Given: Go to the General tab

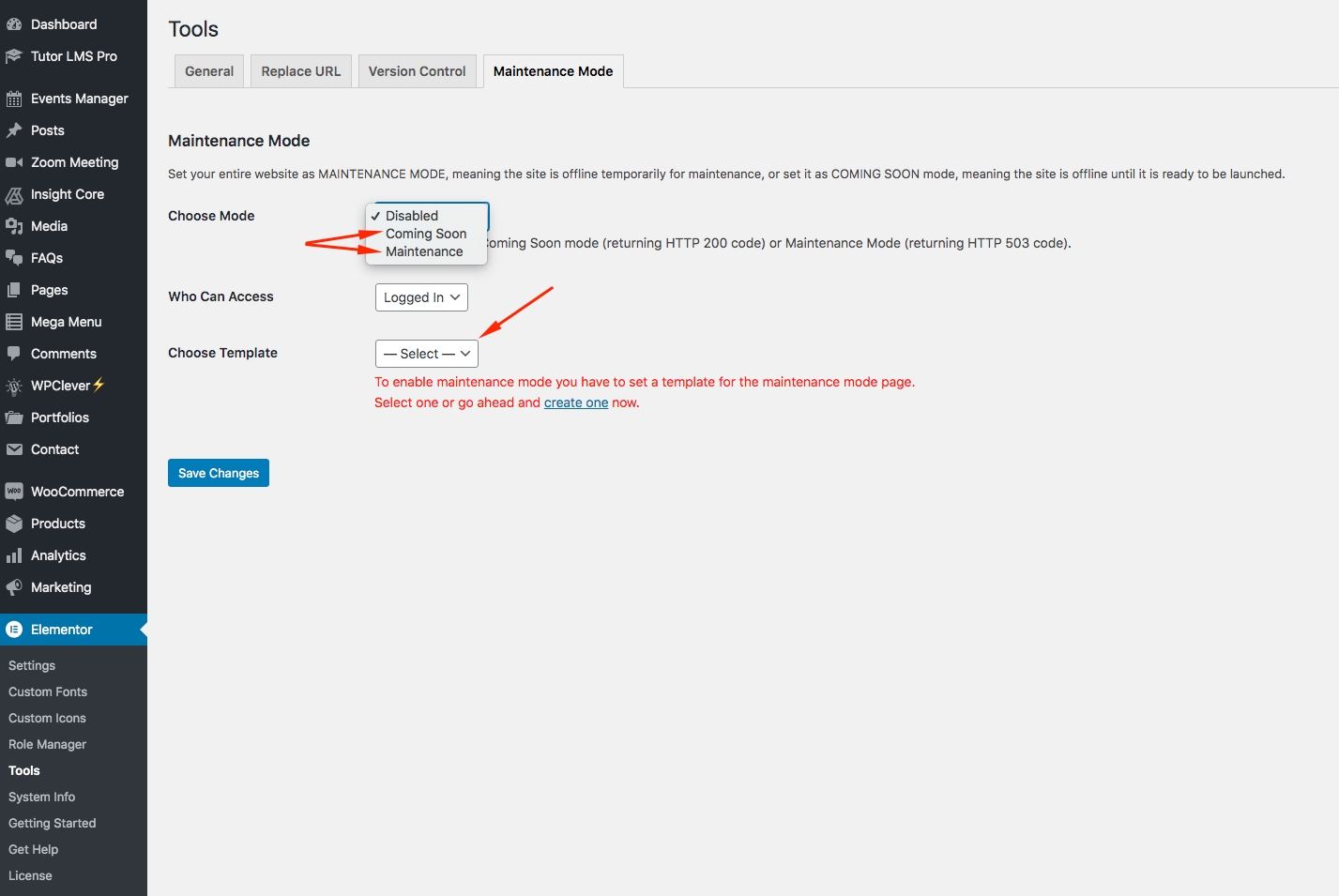Looking at the screenshot, I should click(x=208, y=71).
